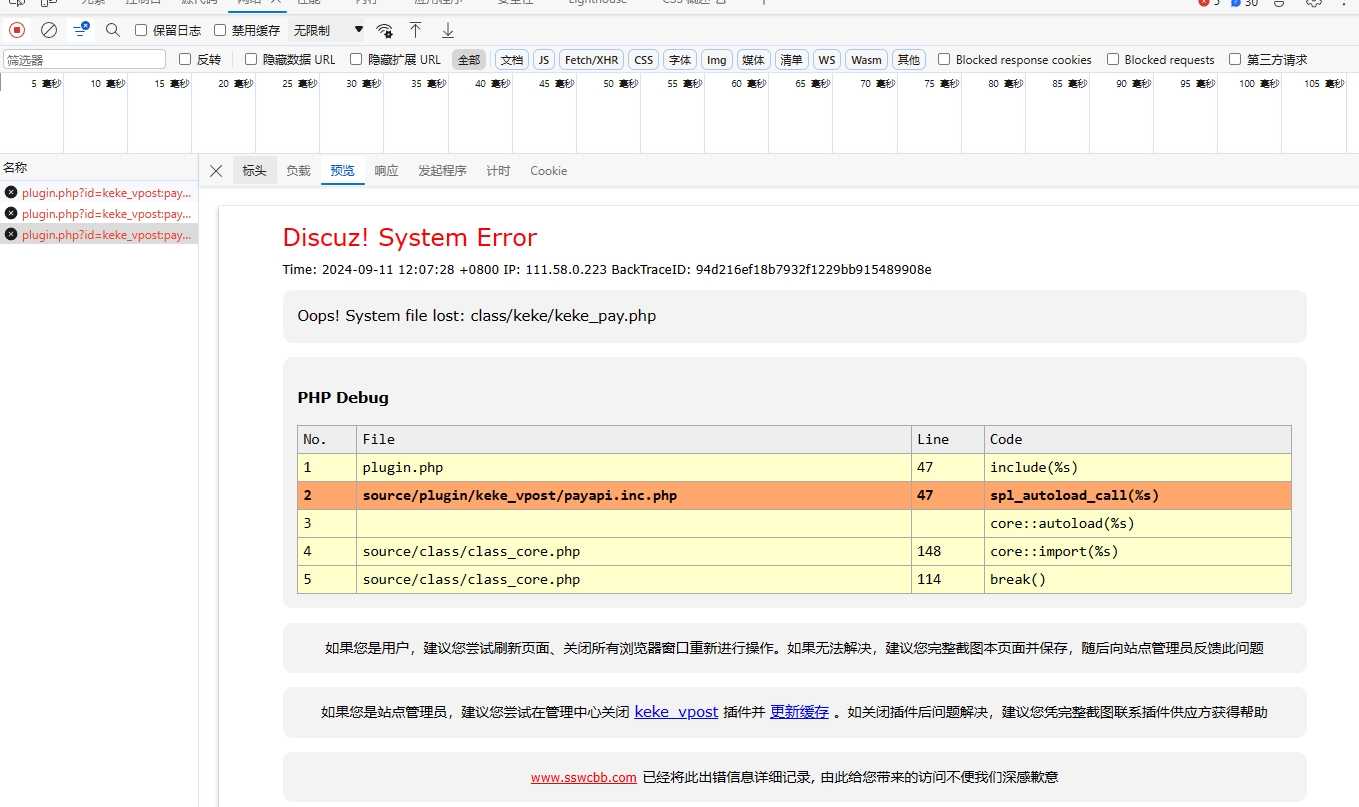Viewport: 1359px width, 807px height.
Task: Click the plugin.php file cell in debug table
Action: 634,467
